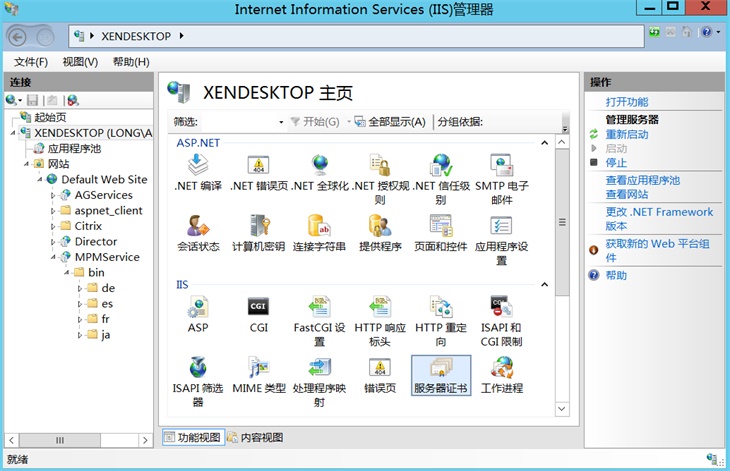Screen dimensions: 730x471
Task: Open the .NET 错误页 feature
Action: [x=258, y=173]
